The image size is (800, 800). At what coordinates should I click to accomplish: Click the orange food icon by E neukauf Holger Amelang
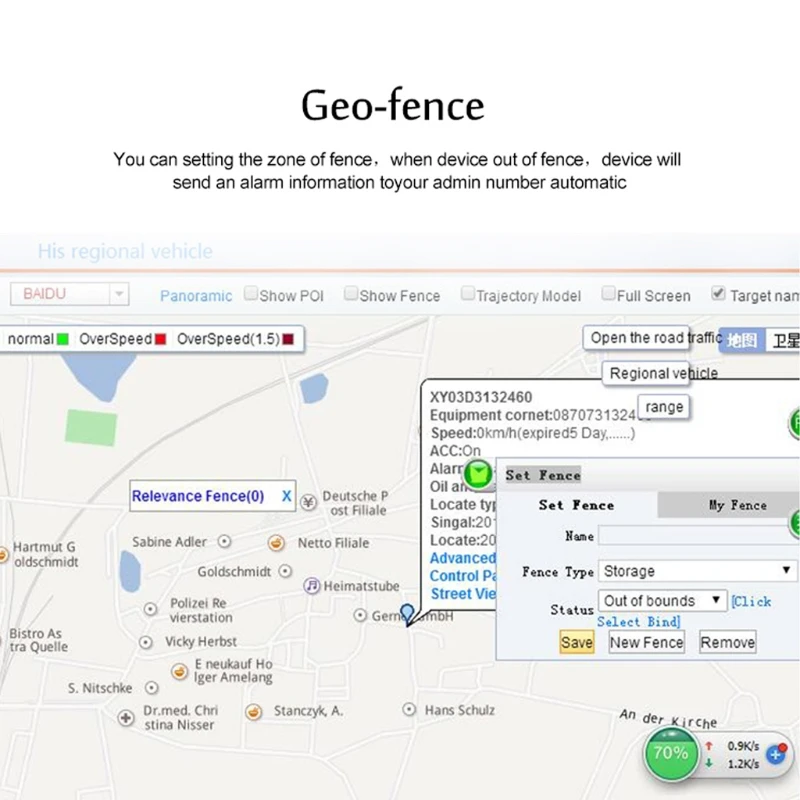click(179, 671)
